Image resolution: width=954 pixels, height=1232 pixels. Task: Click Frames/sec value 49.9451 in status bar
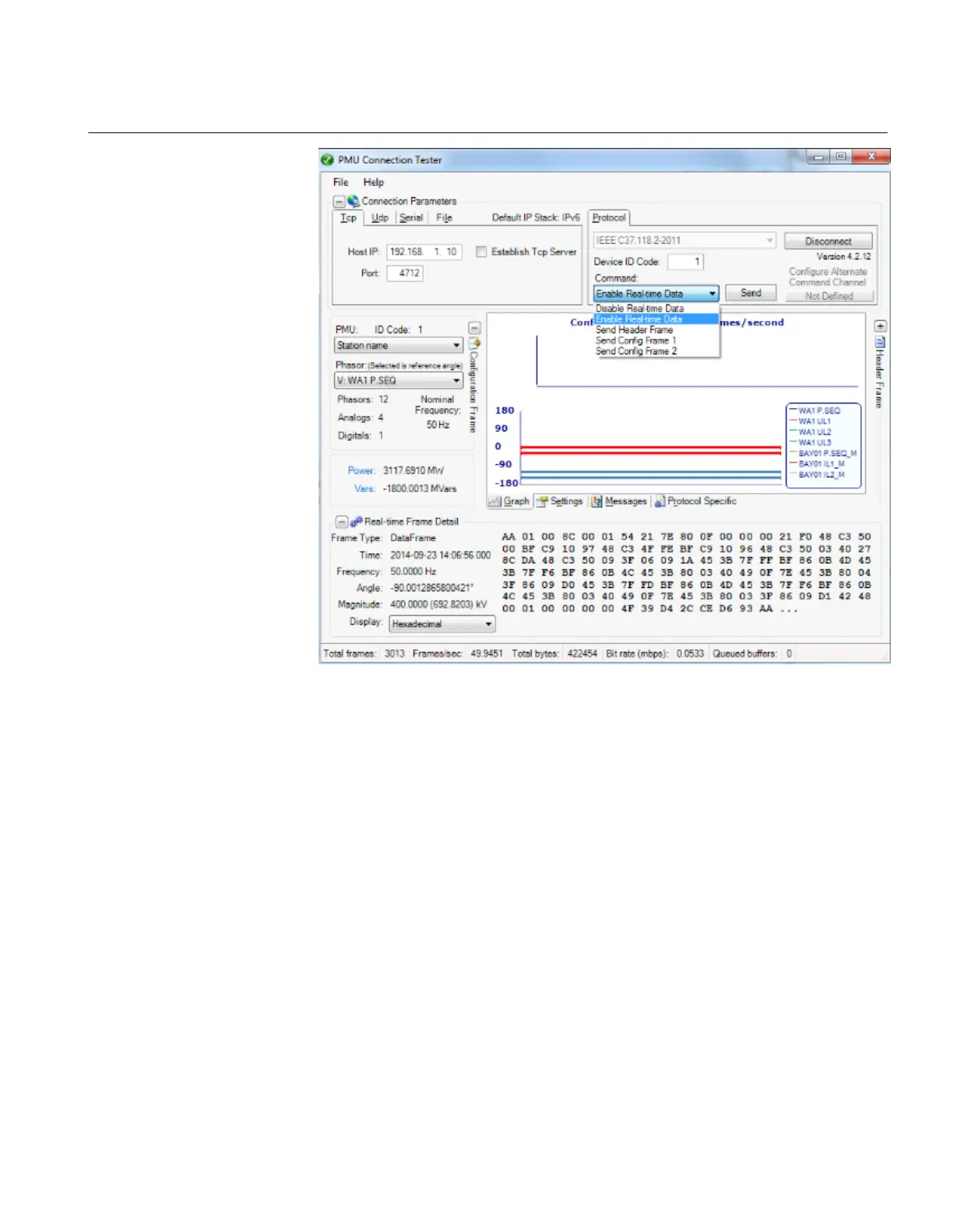tap(487, 653)
